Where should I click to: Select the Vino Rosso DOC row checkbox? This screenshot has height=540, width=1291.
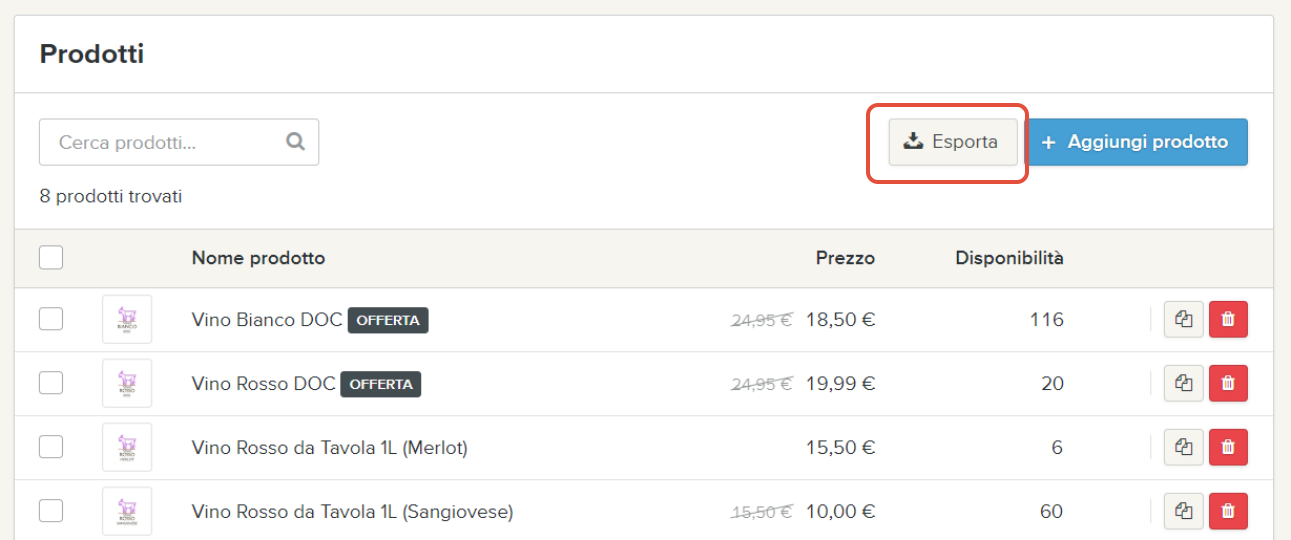click(51, 383)
